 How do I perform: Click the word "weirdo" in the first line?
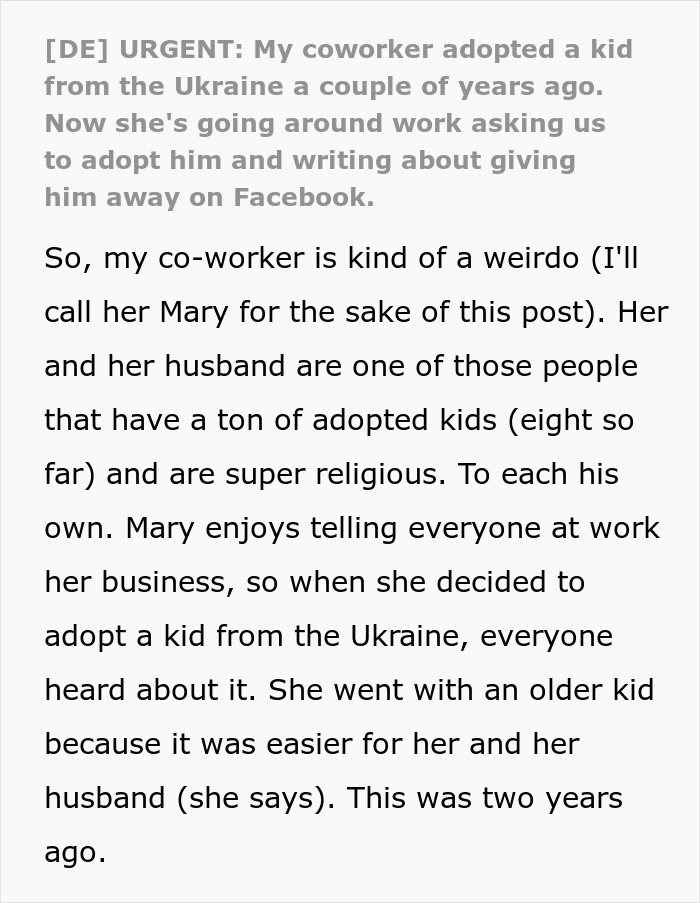tap(531, 258)
